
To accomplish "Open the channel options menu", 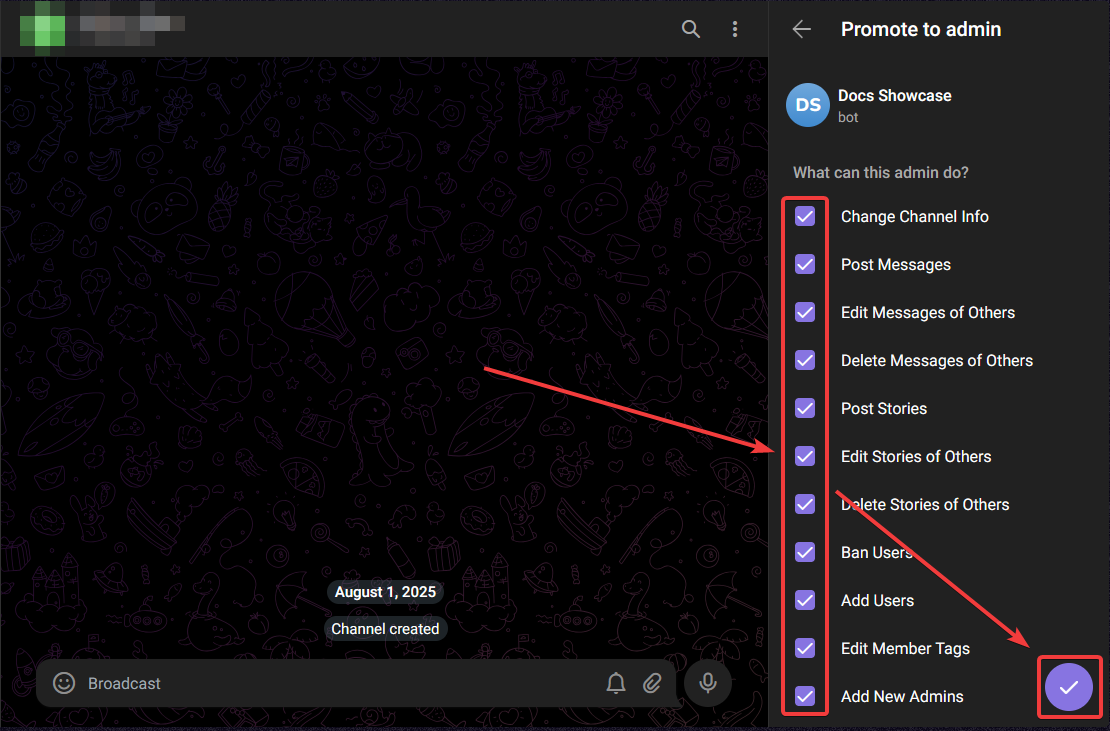I will pyautogui.click(x=735, y=29).
